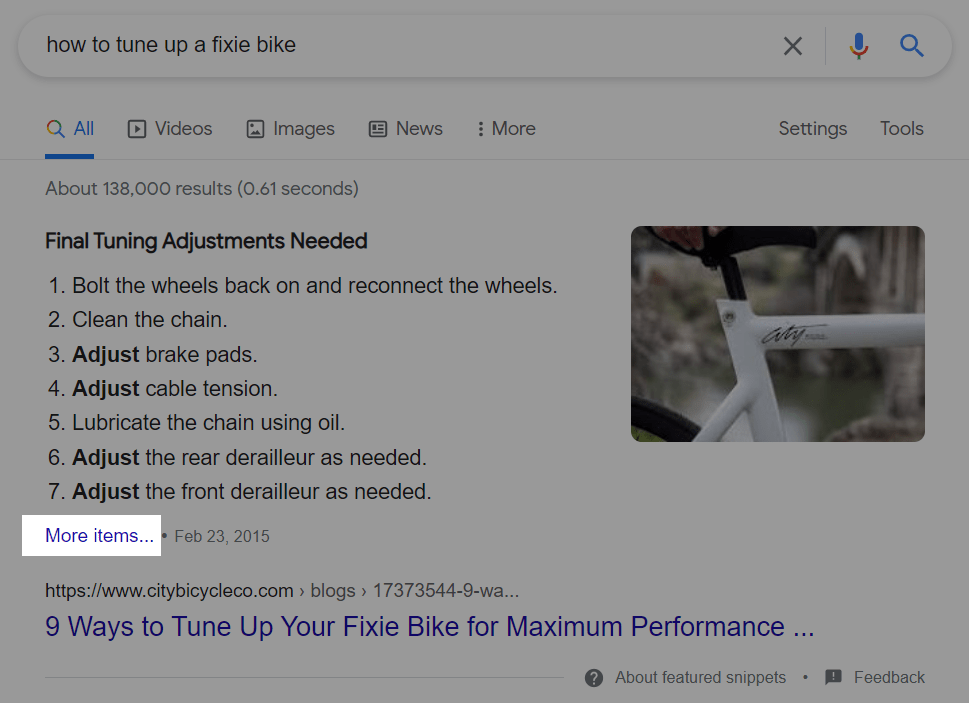This screenshot has width=969, height=703.
Task: Open the white bike frame thumbnail
Action: (x=777, y=334)
